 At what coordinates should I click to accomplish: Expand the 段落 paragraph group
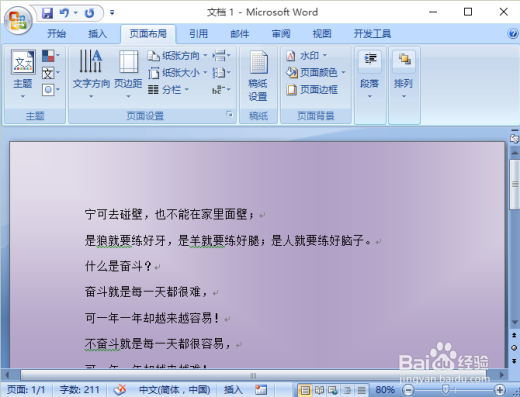point(370,75)
